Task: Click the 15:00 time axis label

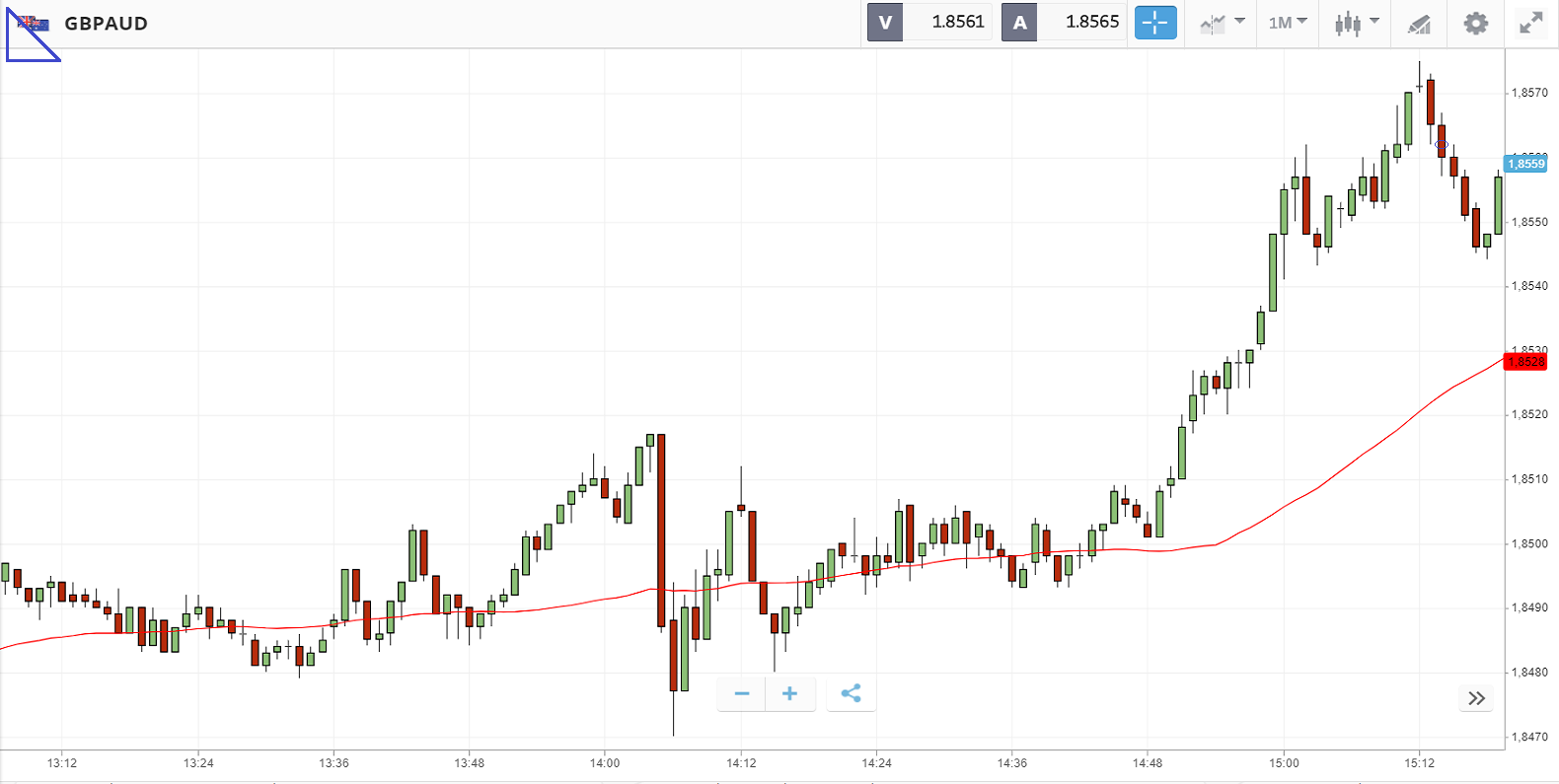Action: [1284, 763]
